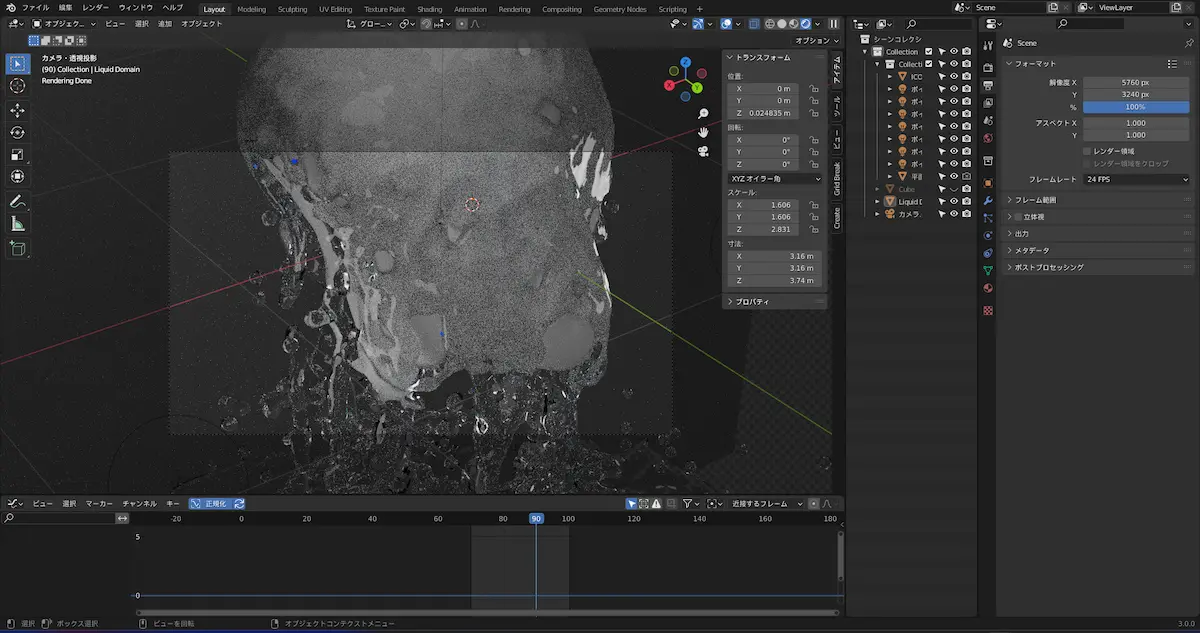Select the Measure tool

[x=17, y=223]
